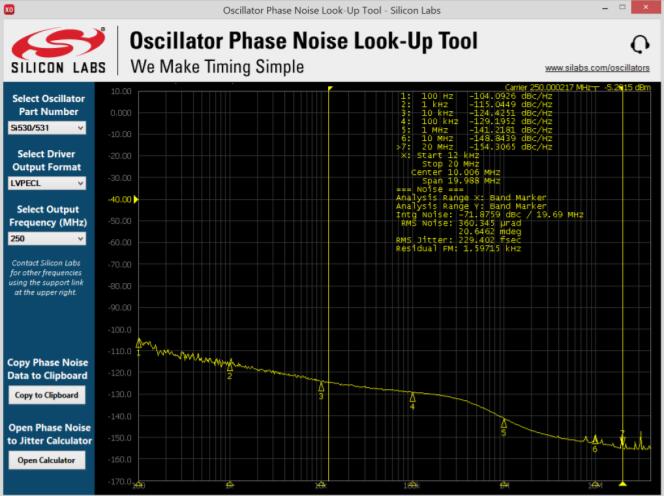Select marker 2 triangle at 1 kHz
664x496 pixels.
230,366
